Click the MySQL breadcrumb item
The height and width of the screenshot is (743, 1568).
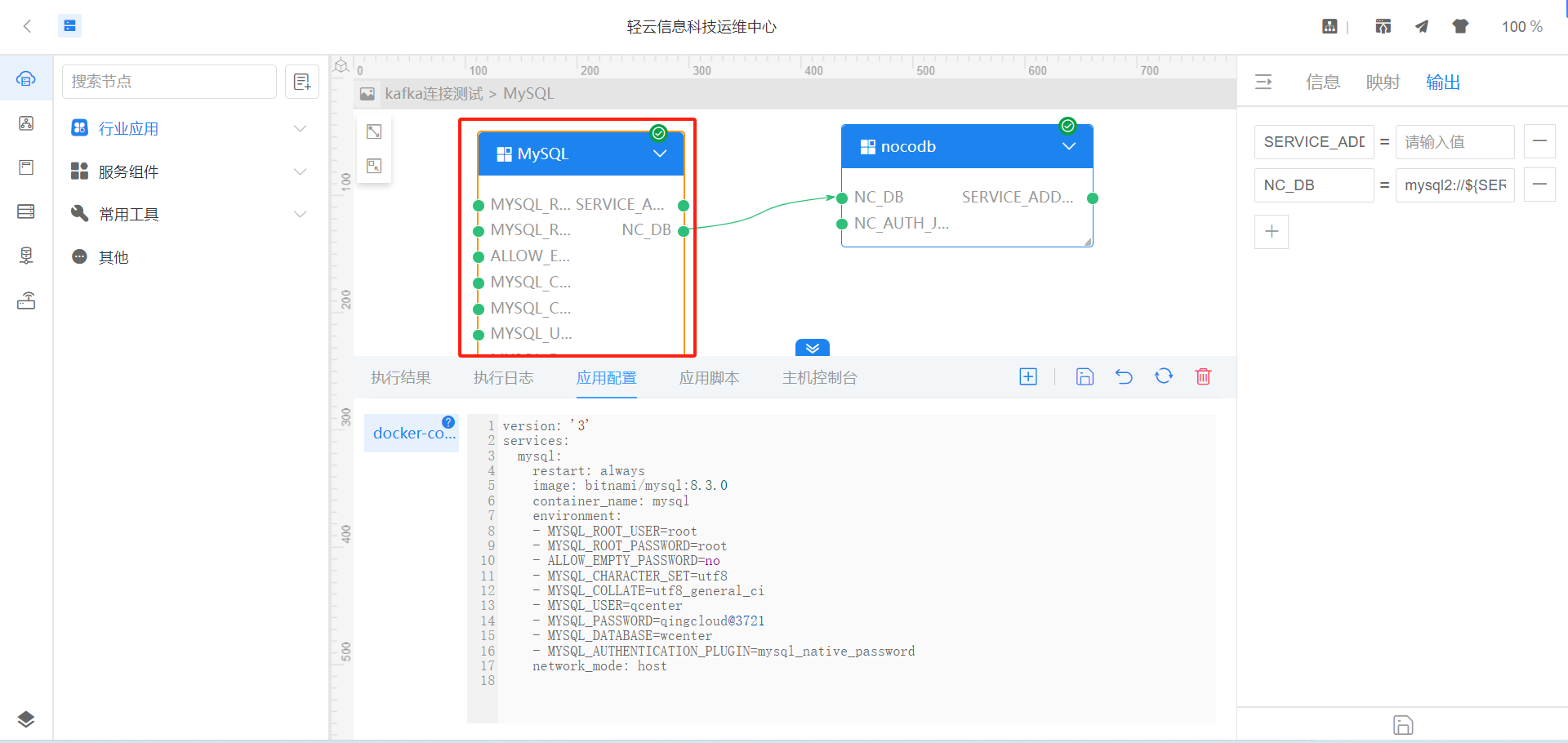pos(528,94)
